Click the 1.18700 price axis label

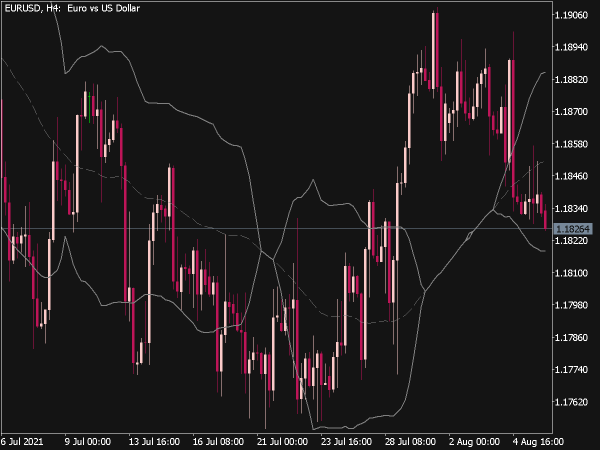tap(571, 112)
